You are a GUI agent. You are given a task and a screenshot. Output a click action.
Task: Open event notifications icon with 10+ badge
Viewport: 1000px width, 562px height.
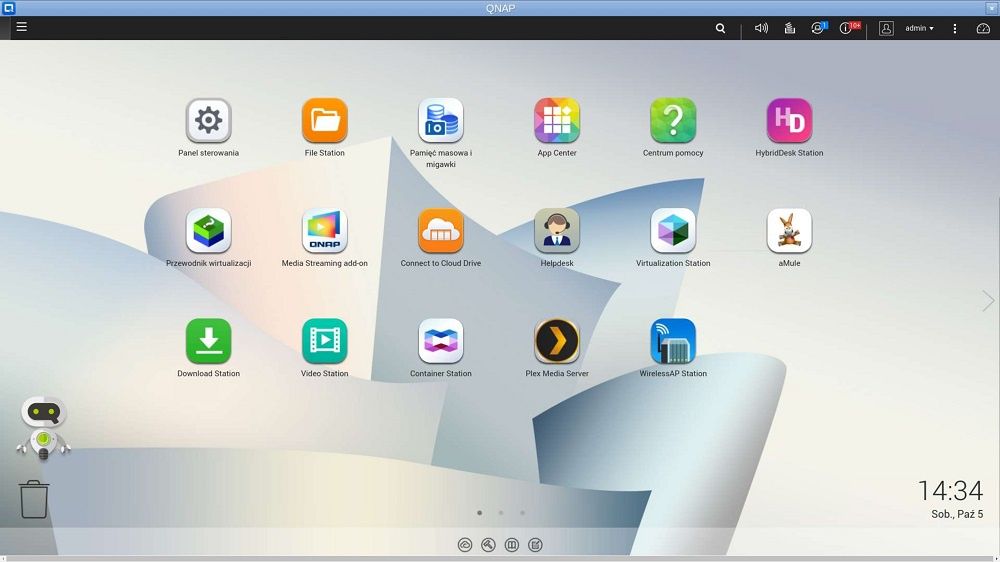click(849, 28)
